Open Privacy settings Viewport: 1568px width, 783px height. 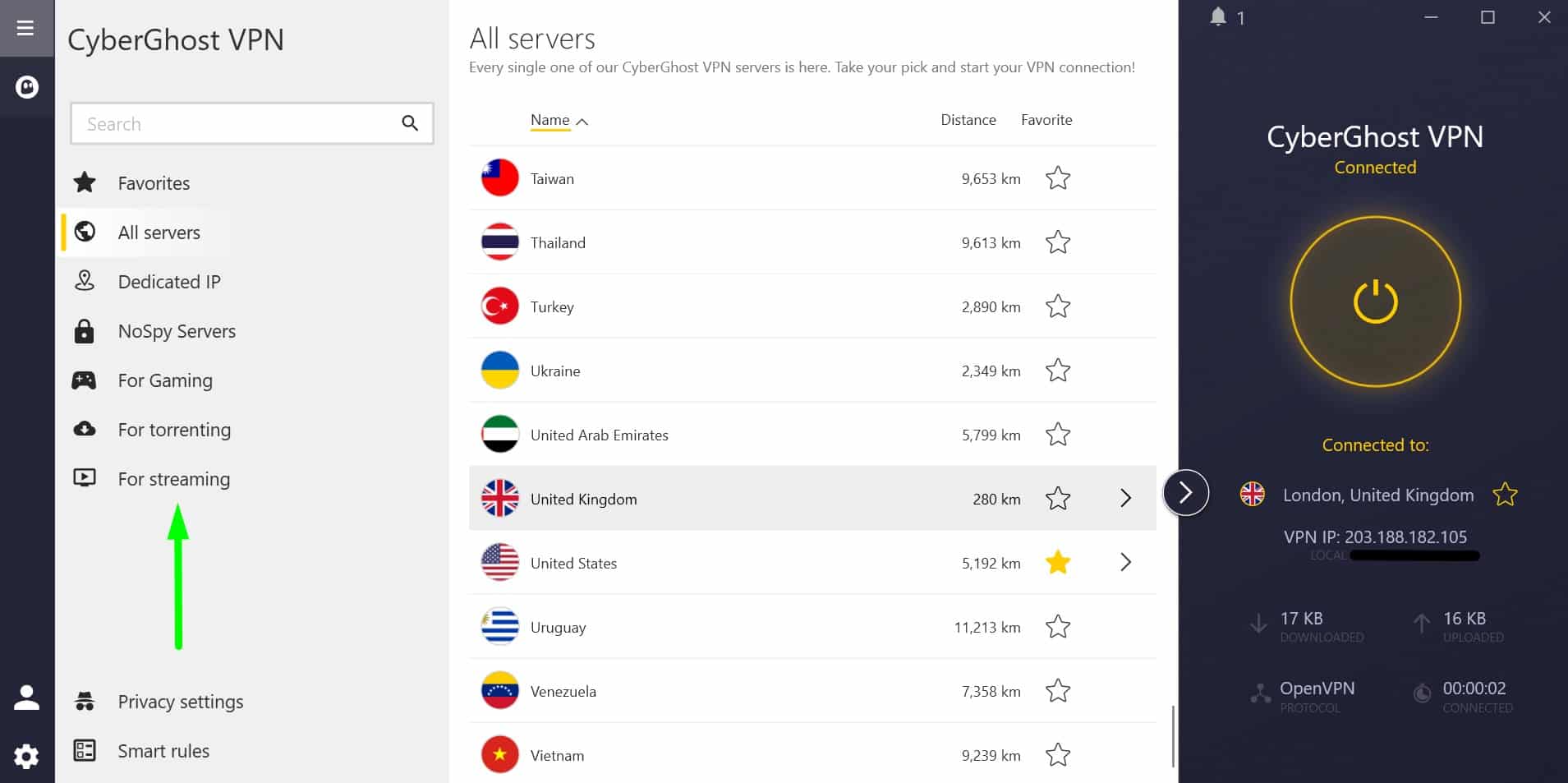181,702
